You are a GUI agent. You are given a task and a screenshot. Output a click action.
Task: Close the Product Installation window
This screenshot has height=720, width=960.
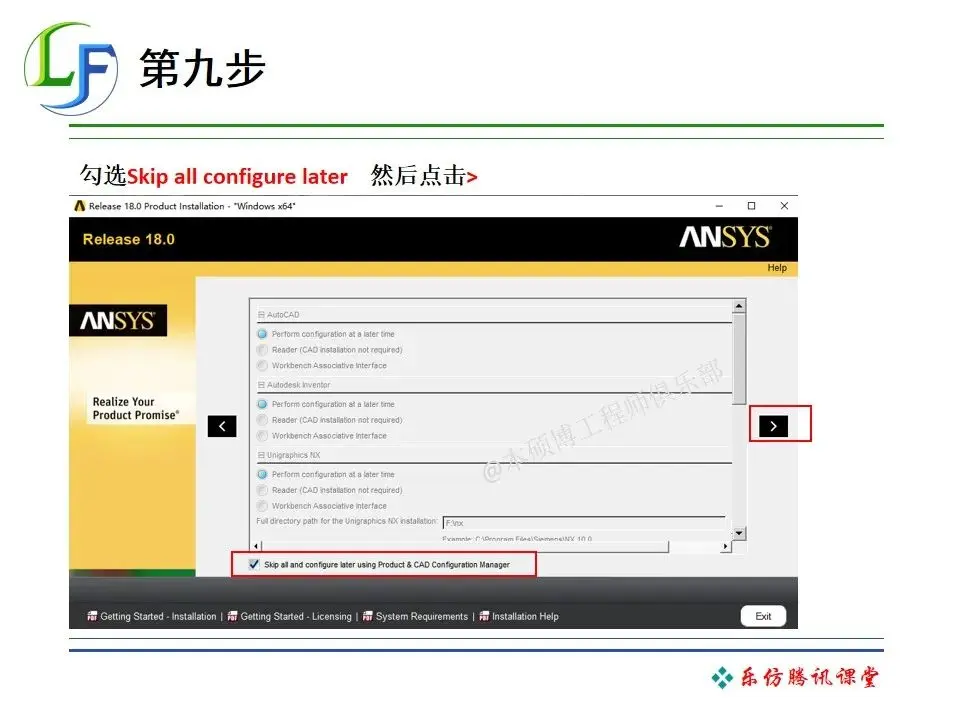point(784,206)
